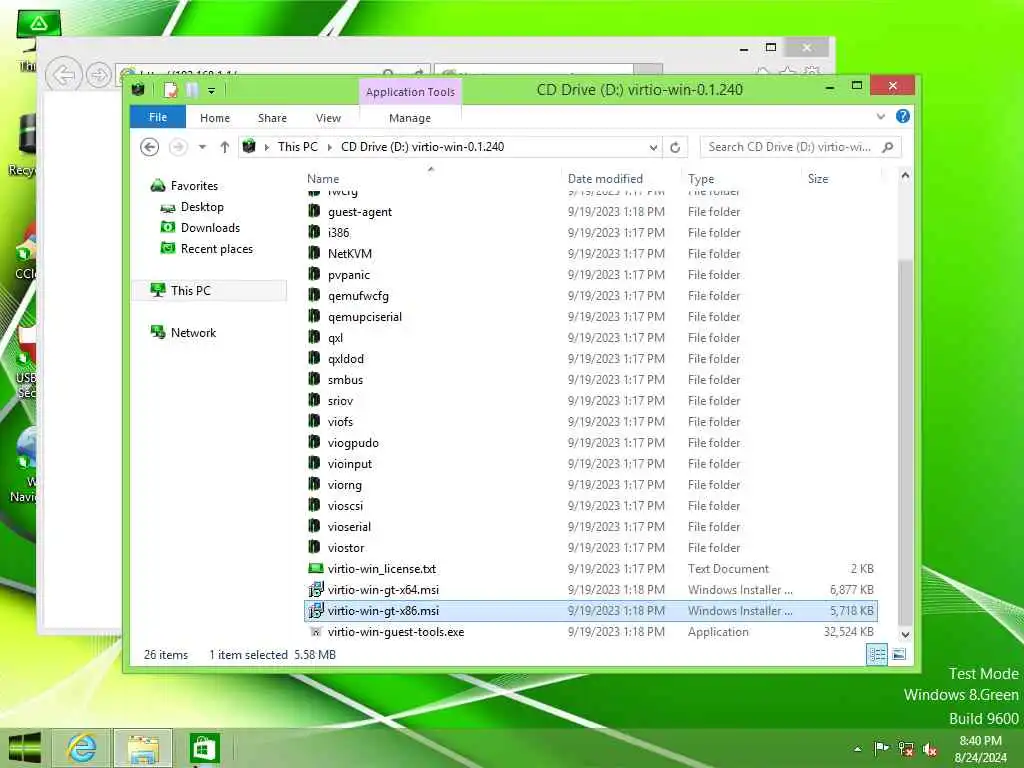Open the Manage ribbon tab
The image size is (1024, 768).
pyautogui.click(x=410, y=118)
